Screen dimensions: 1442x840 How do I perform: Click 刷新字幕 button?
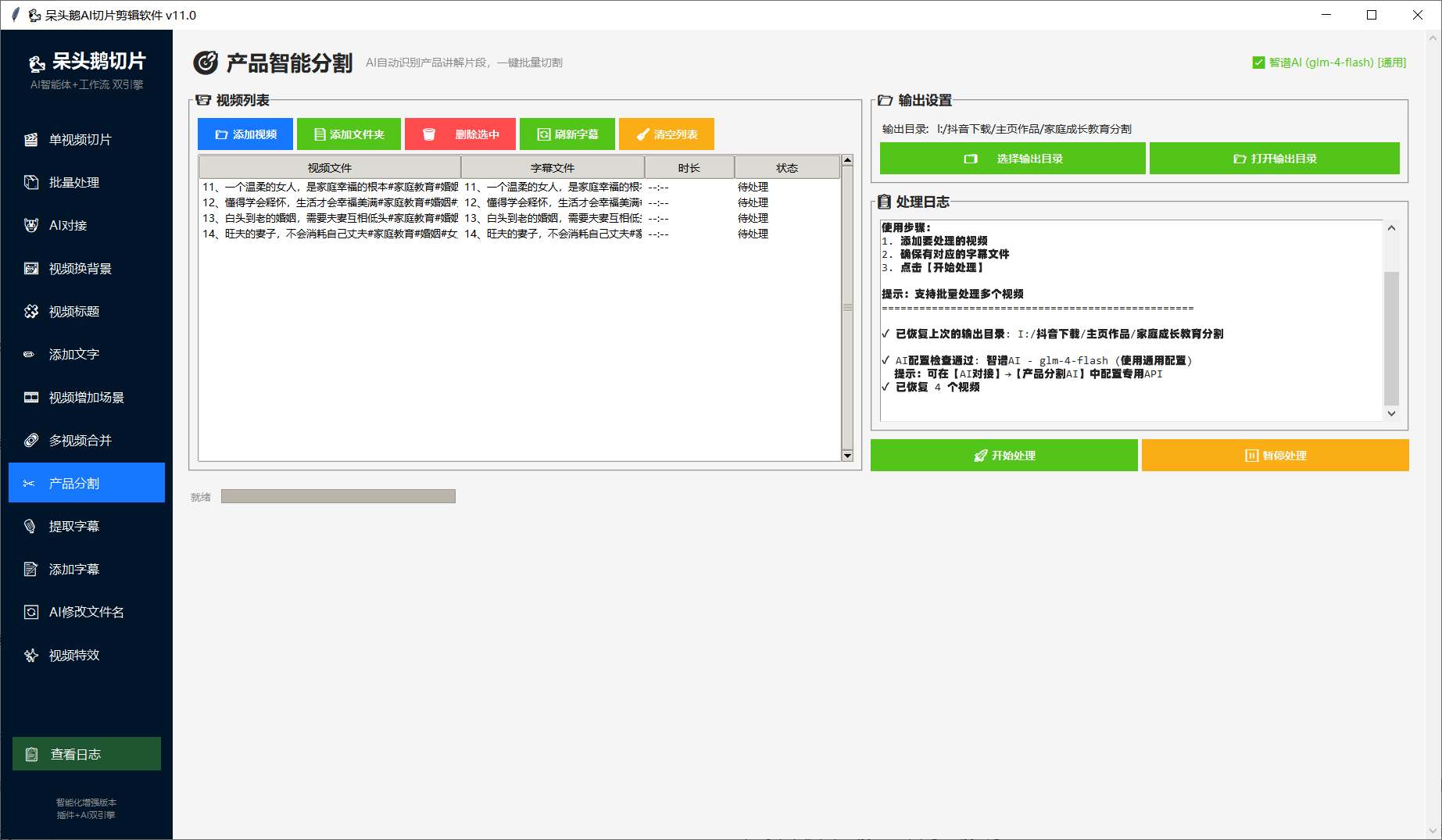567,134
